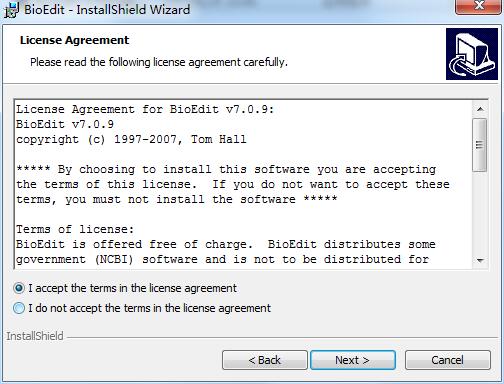Click the BioEdit installer icon in title bar
Viewport: 504px width, 384px height.
[x=11, y=10]
